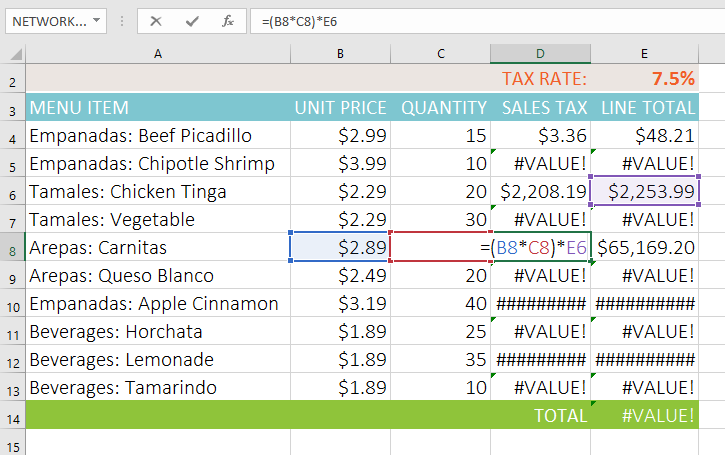Click the Select All corner triangle
The image size is (725, 455).
[13, 53]
